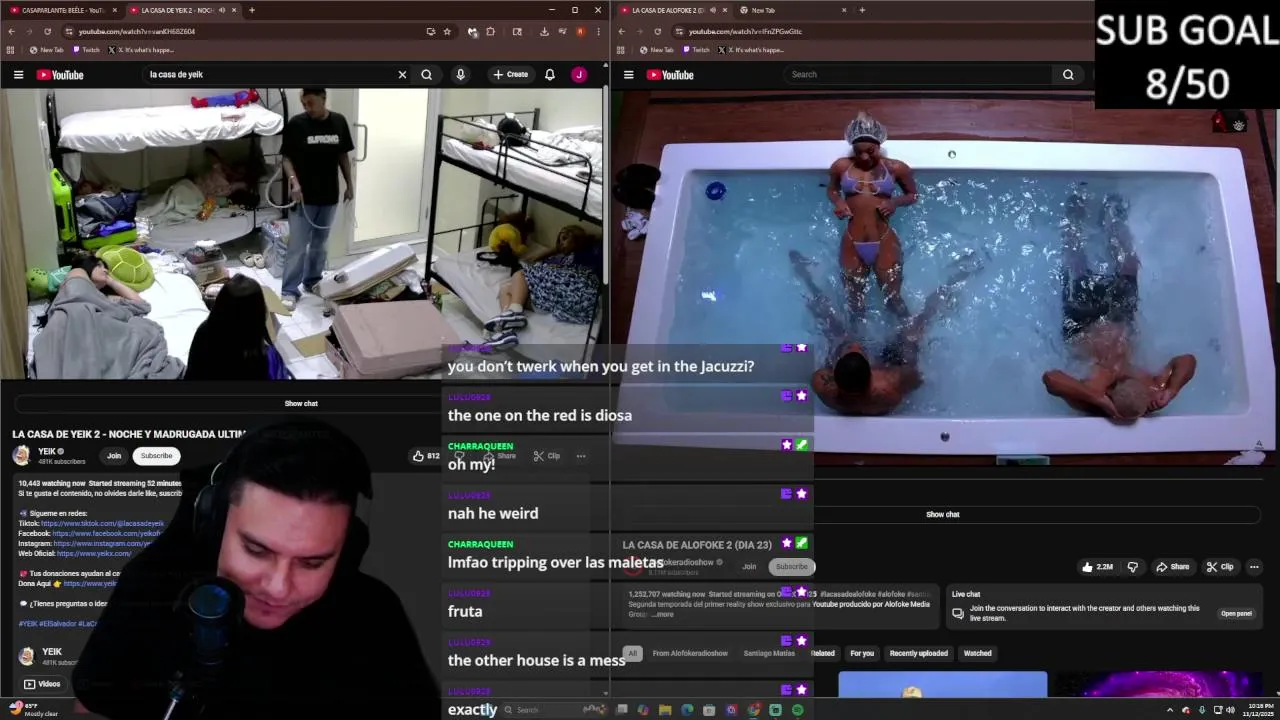The height and width of the screenshot is (720, 1280).
Task: Mute the LA CASA DE YEIK 2 tab audio
Action: point(221,10)
